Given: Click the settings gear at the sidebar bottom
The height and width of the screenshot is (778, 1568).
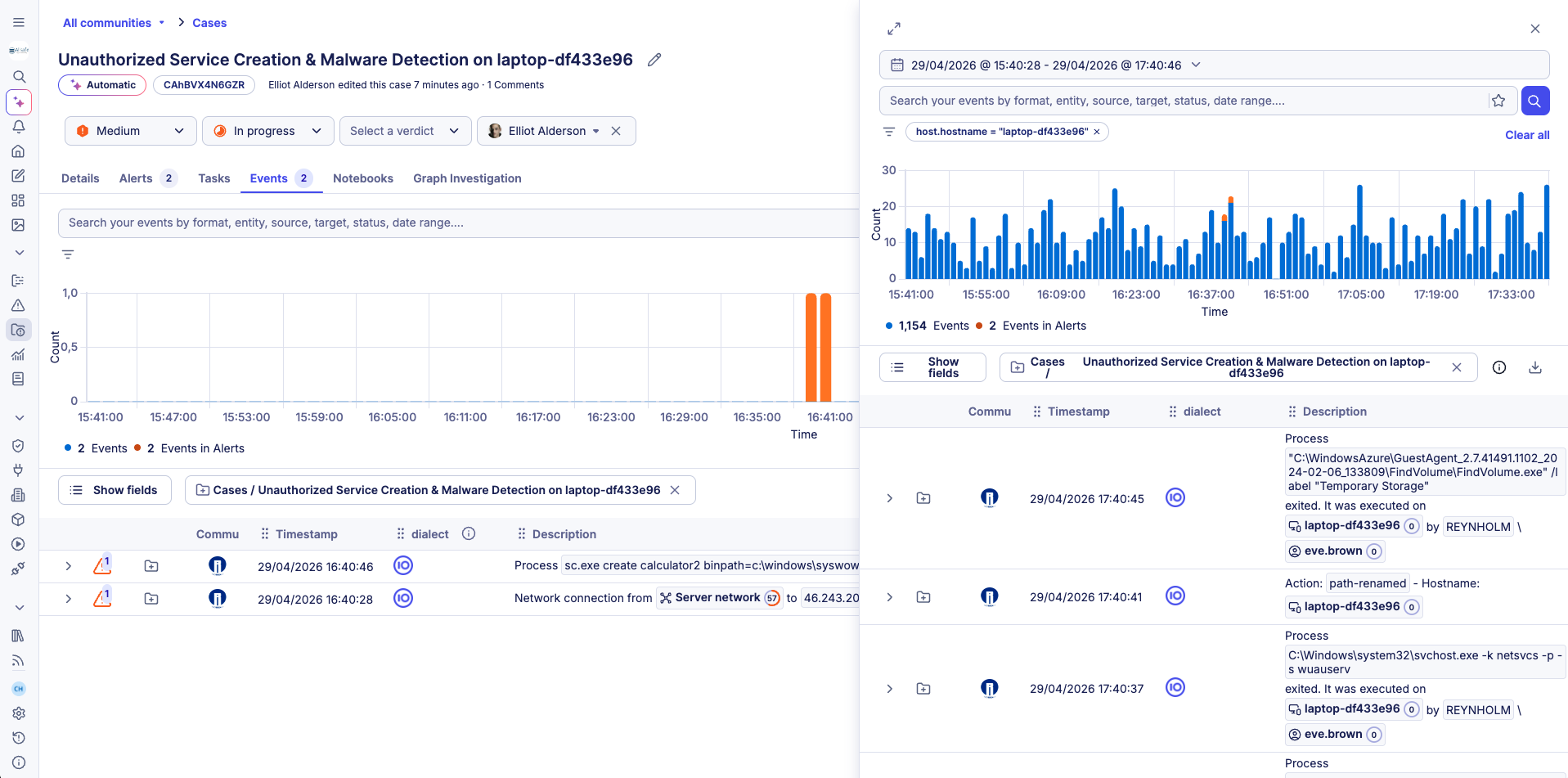Looking at the screenshot, I should pos(19,713).
